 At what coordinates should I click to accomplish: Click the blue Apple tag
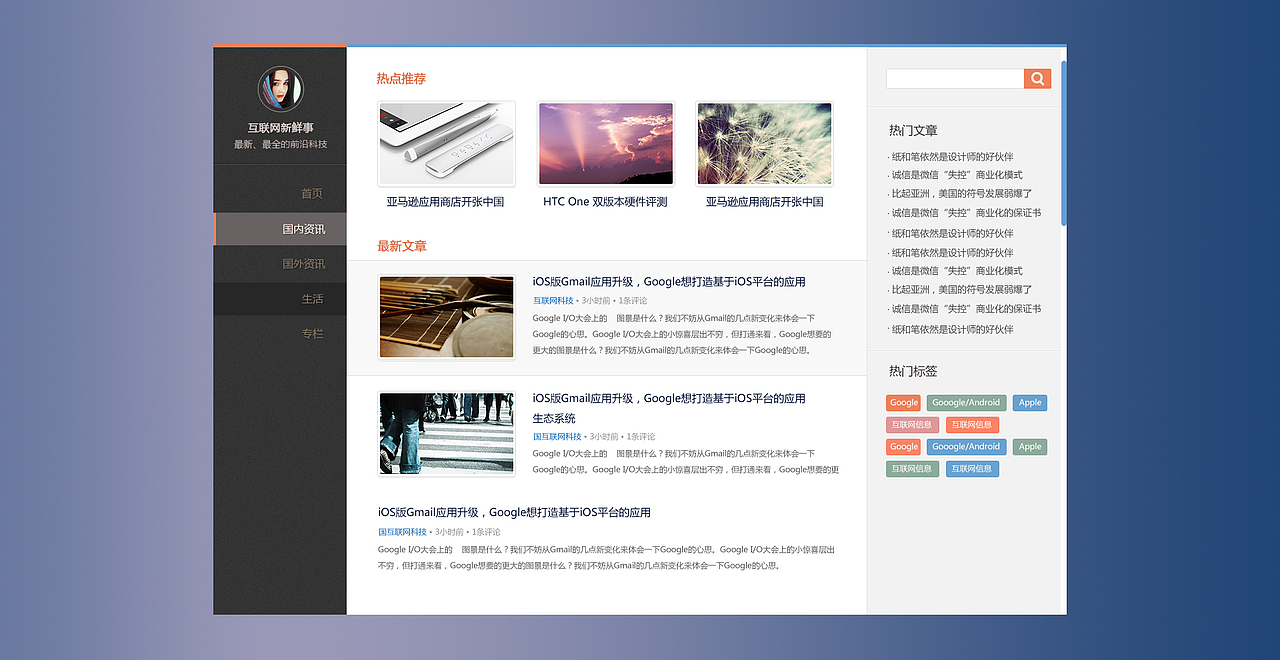(x=1030, y=403)
